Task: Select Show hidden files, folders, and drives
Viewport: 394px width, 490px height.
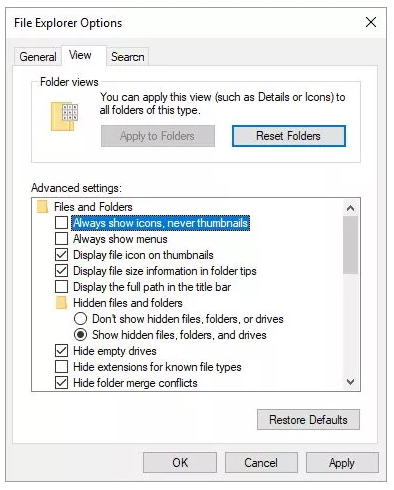Action: 81,335
